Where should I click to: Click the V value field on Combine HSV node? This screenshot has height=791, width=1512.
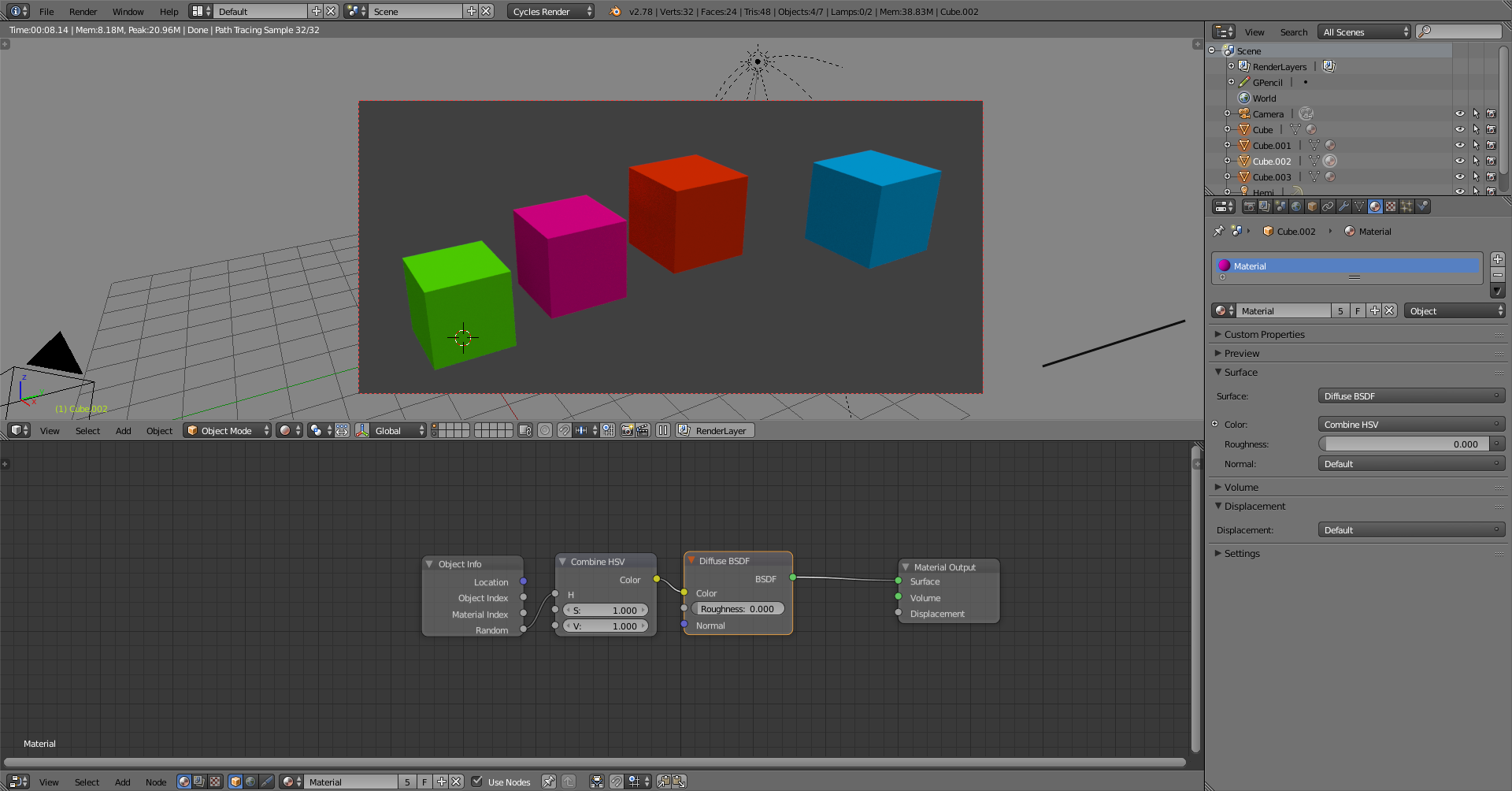(606, 626)
